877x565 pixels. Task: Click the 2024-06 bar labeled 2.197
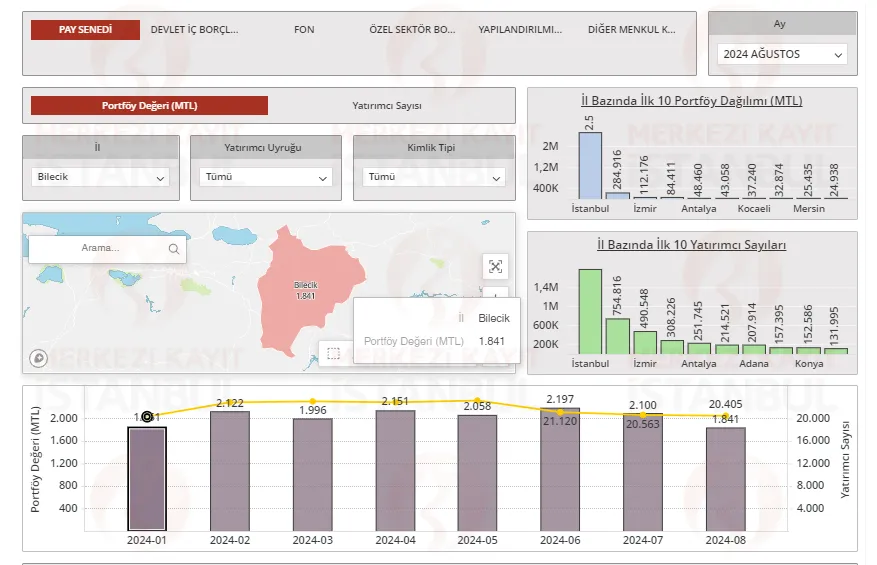pyautogui.click(x=560, y=469)
